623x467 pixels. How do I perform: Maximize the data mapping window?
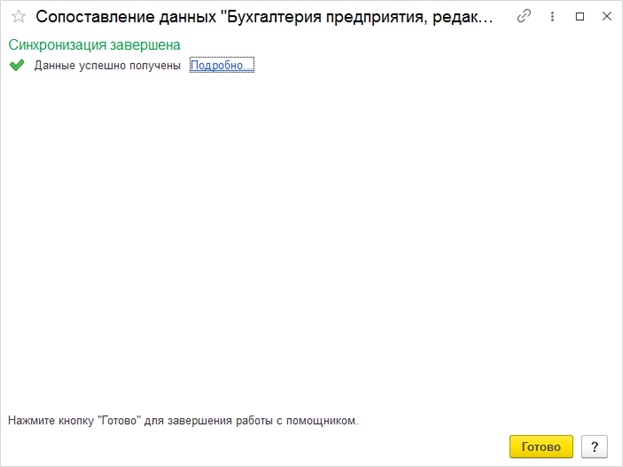click(580, 17)
